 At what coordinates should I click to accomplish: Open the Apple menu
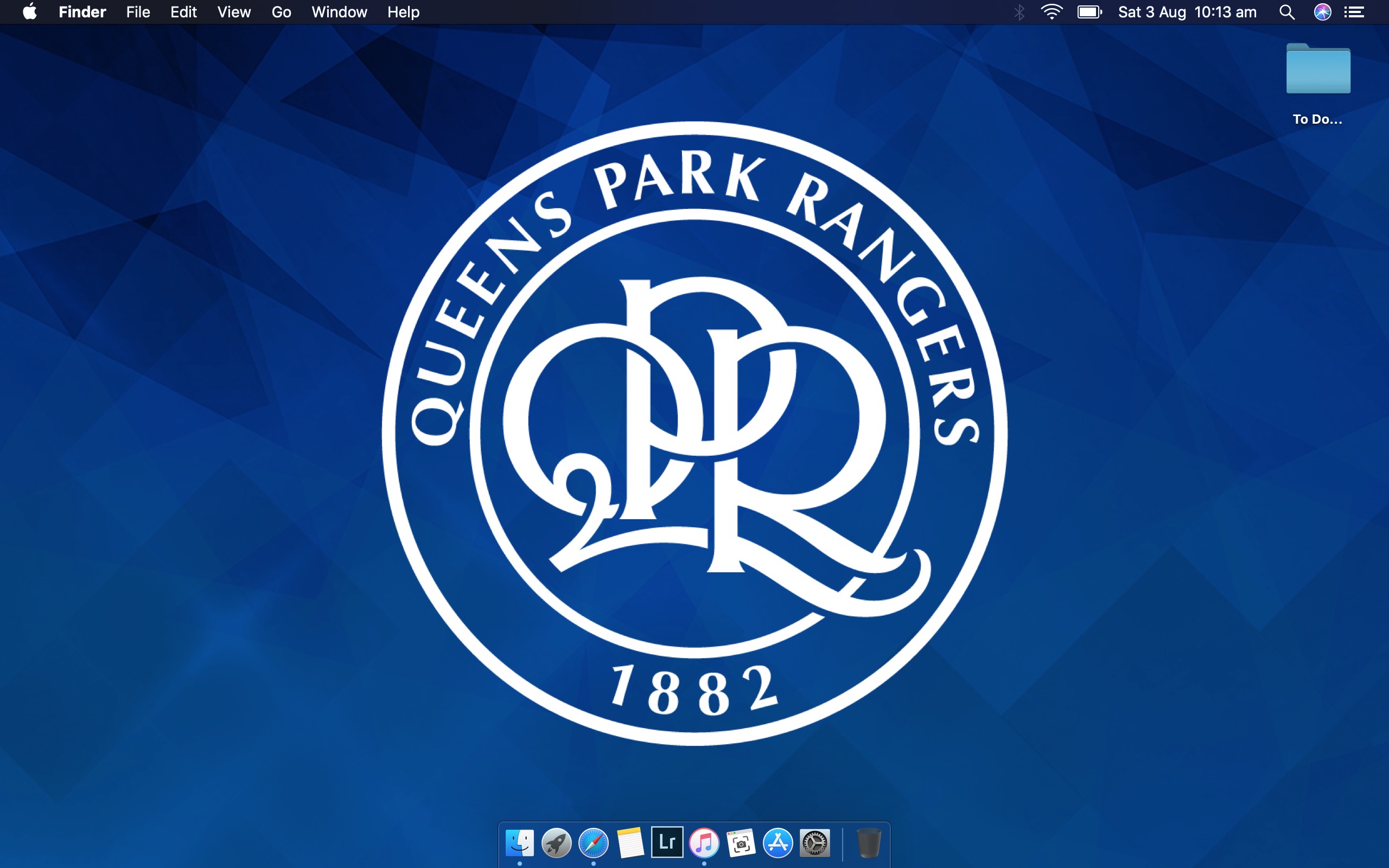point(30,12)
